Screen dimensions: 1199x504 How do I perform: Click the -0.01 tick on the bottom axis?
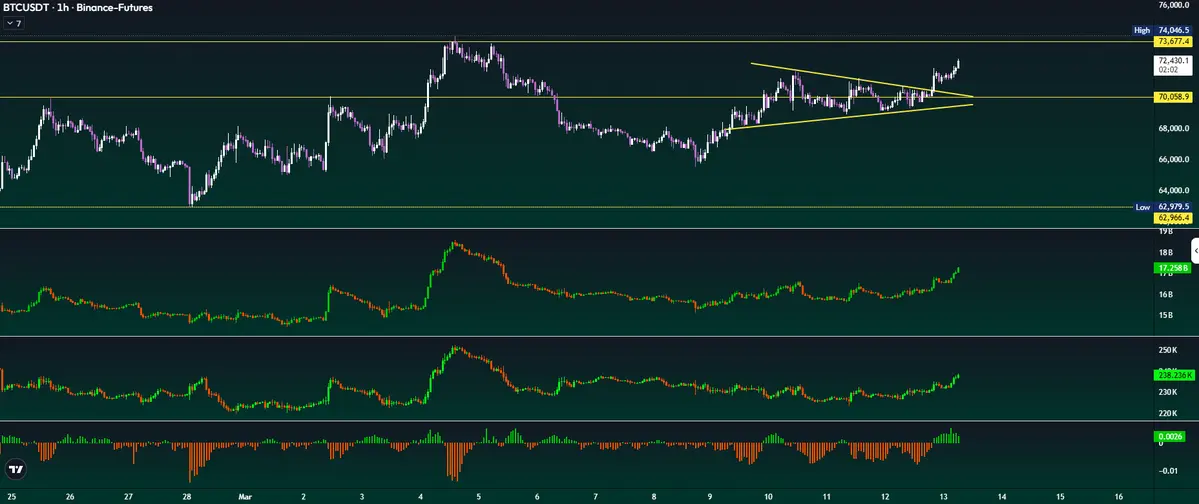[1168, 470]
